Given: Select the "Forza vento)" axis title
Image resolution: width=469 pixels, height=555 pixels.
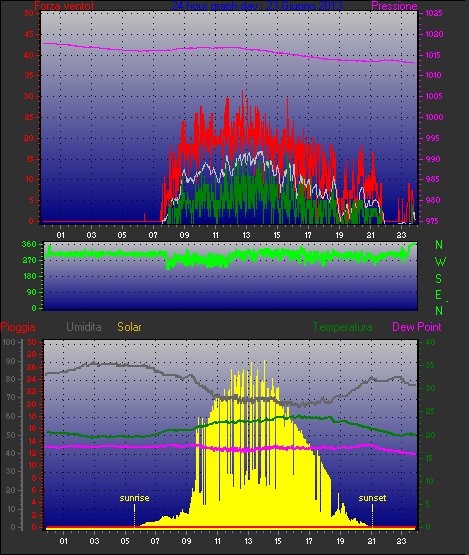Looking at the screenshot, I should 64,6.
